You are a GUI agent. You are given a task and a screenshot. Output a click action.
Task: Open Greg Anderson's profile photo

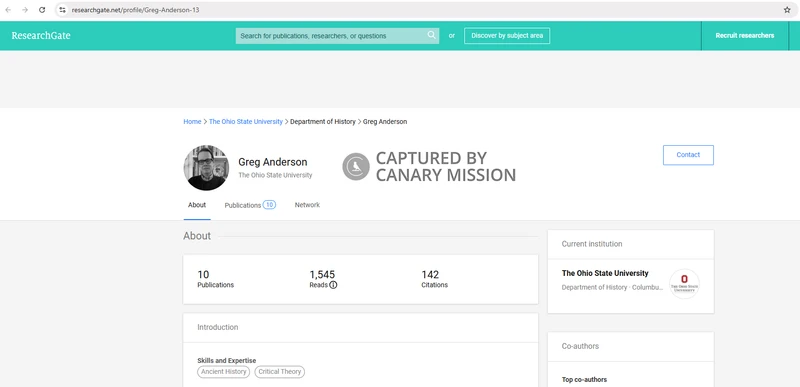(x=206, y=168)
